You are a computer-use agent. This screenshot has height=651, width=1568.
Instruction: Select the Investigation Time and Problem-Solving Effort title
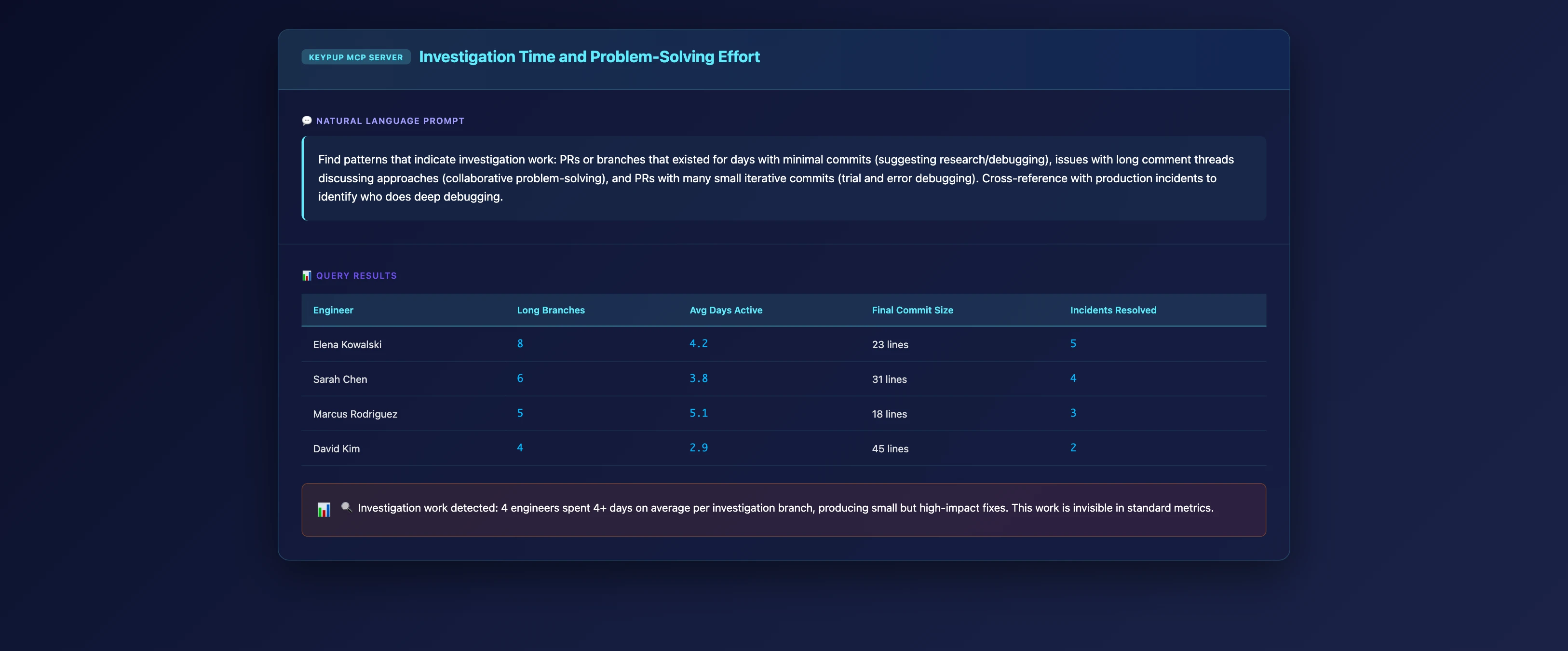click(x=589, y=56)
